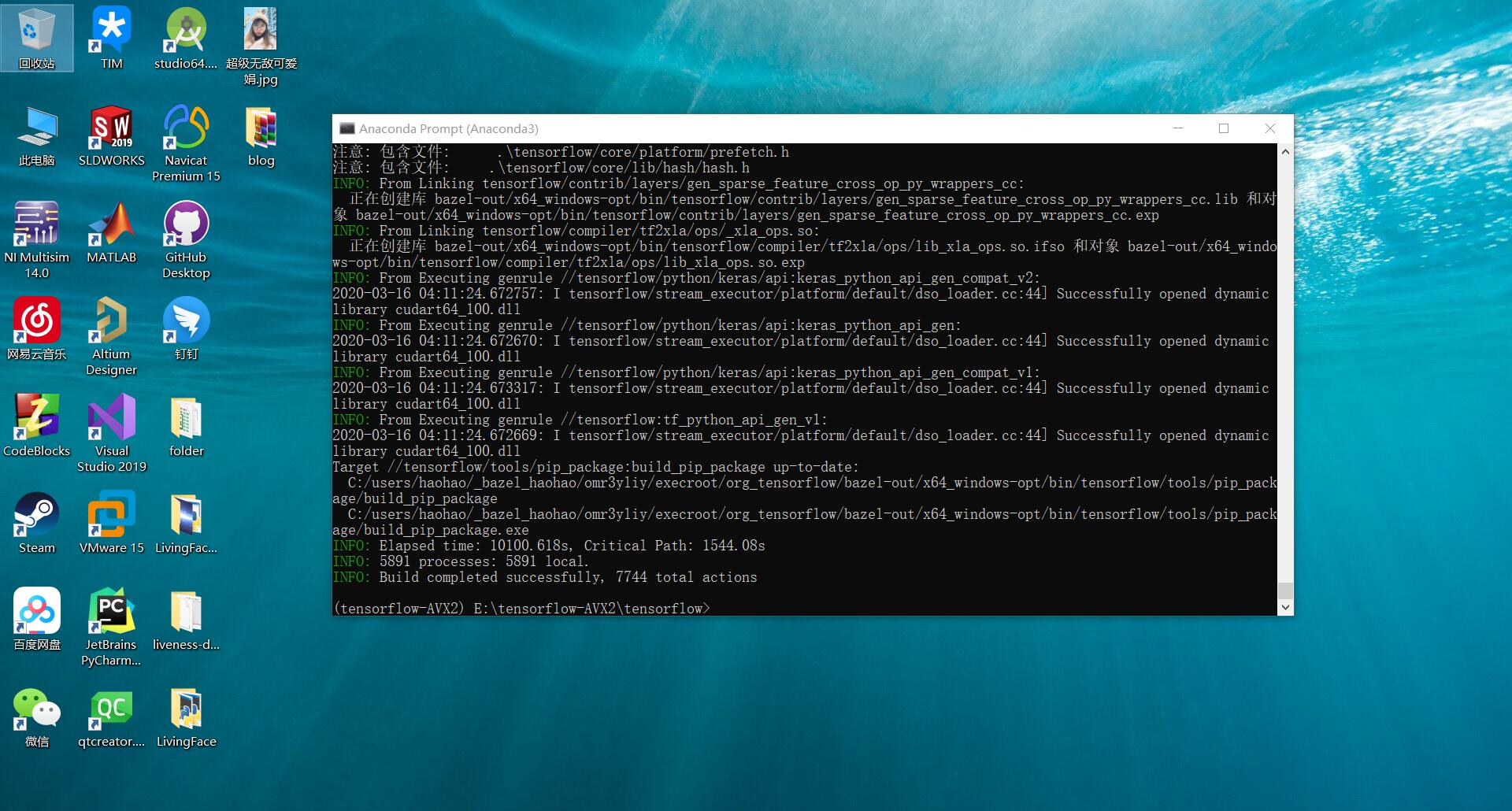Open the Recycle Bin 回收站
This screenshot has height=811, width=1512.
pyautogui.click(x=36, y=31)
